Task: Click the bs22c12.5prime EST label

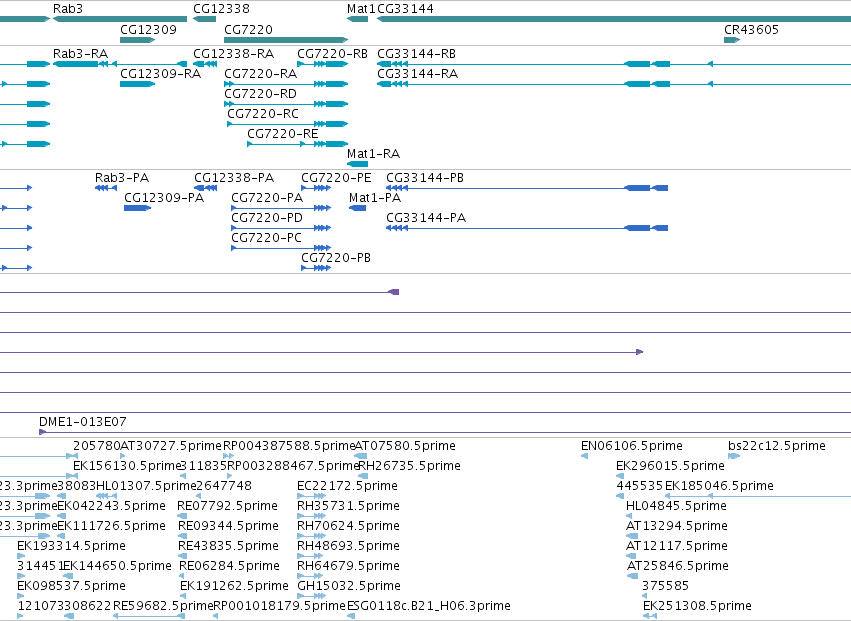Action: [x=777, y=446]
